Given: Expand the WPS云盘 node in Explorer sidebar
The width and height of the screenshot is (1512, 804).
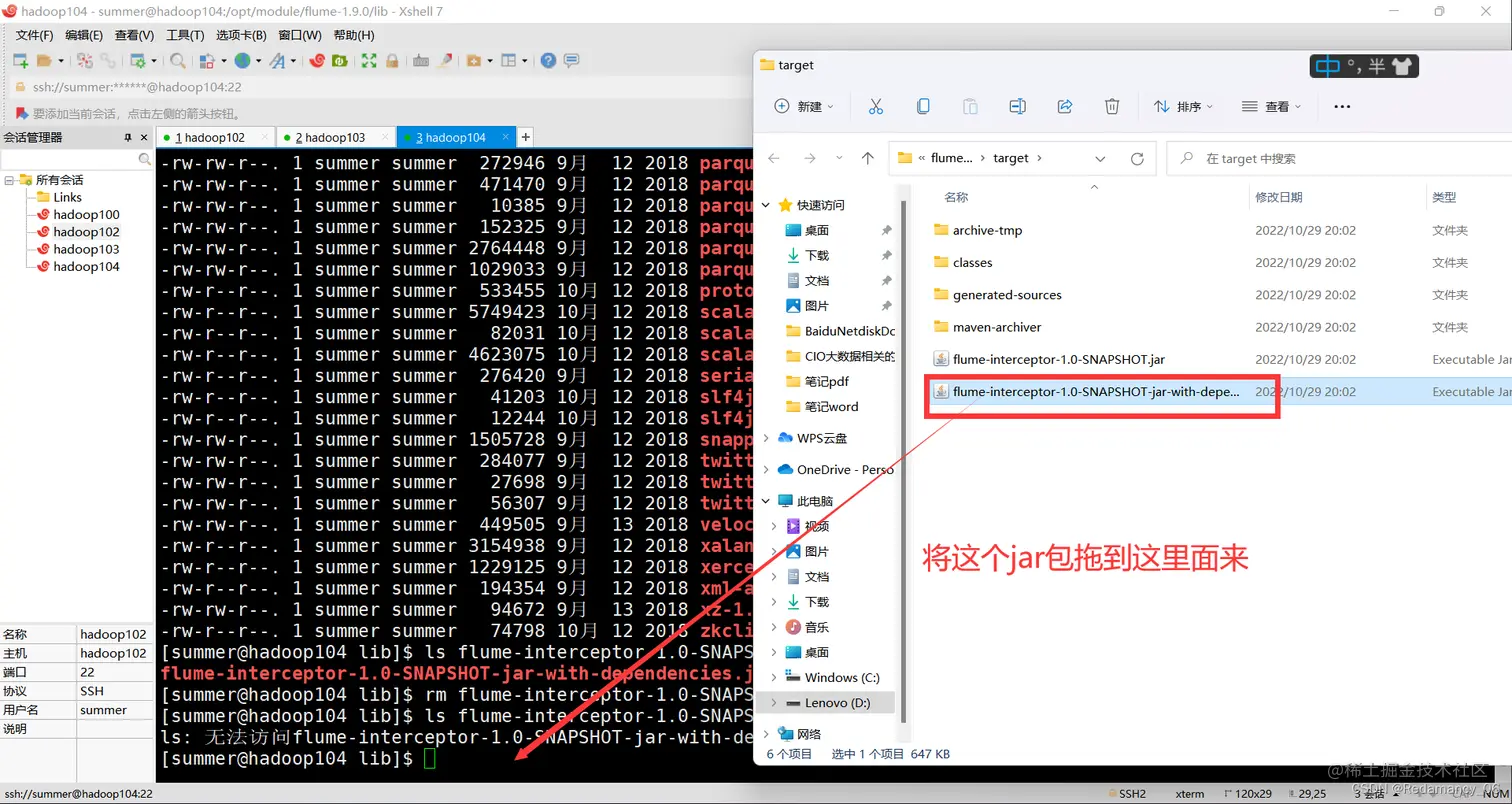Looking at the screenshot, I should click(767, 438).
